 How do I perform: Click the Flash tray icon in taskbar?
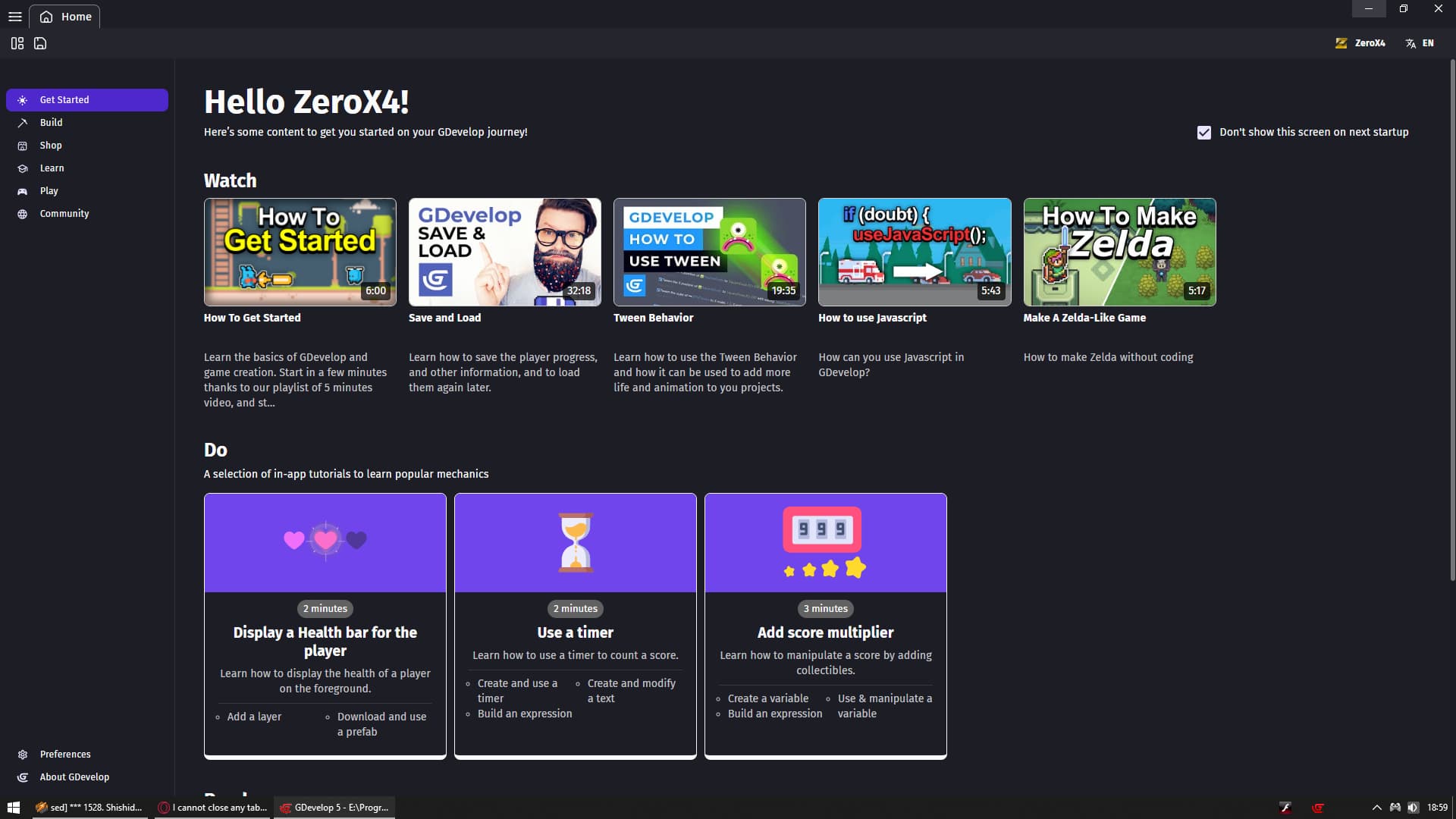[x=1285, y=808]
